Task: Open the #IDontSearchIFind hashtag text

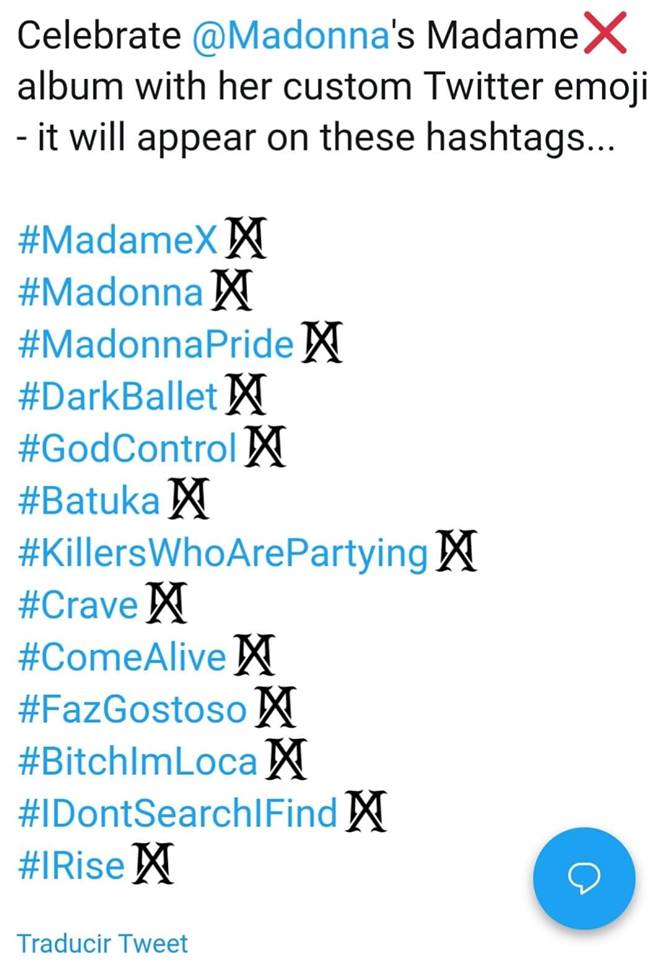Action: (x=178, y=812)
